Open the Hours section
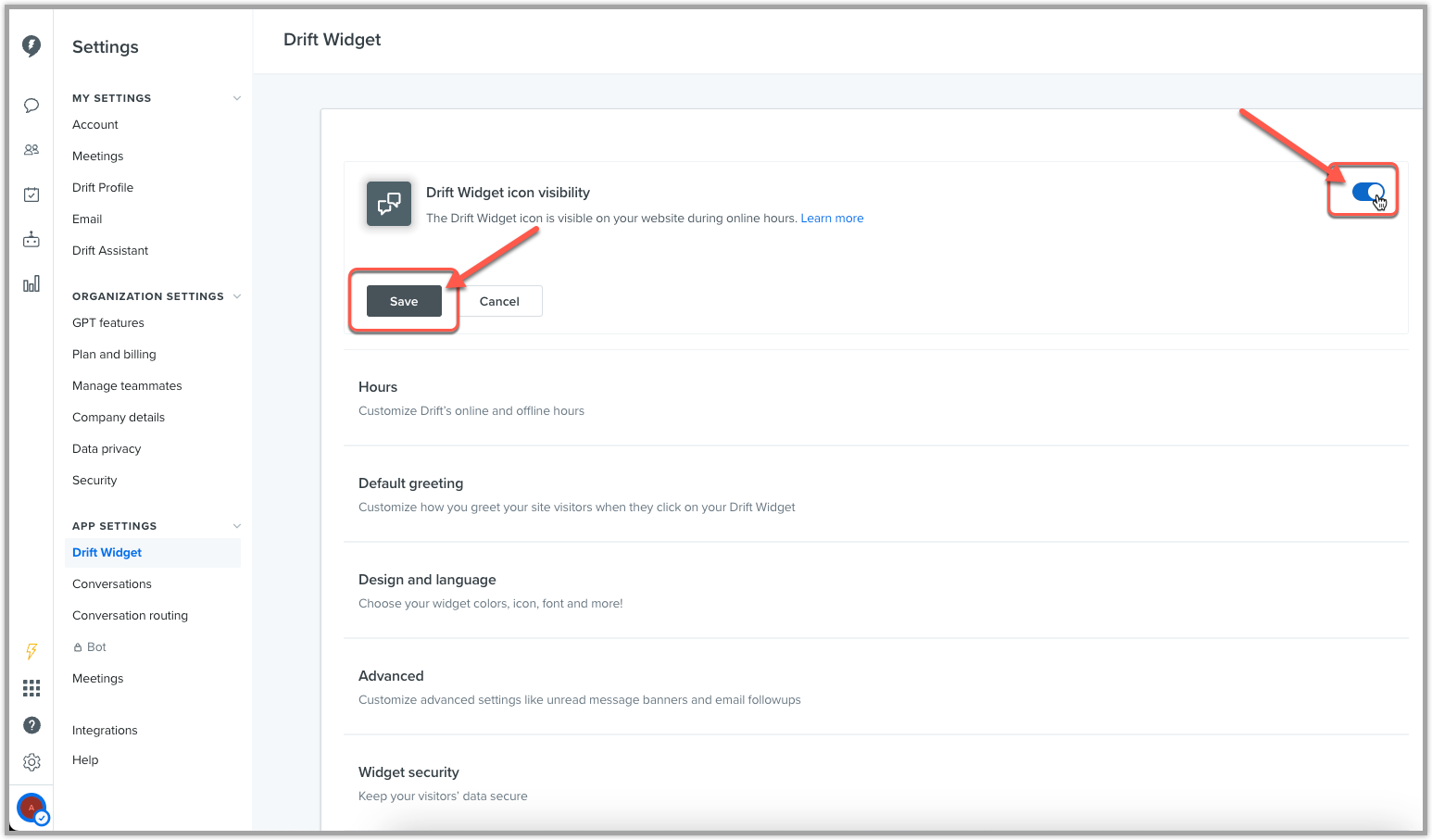This screenshot has height=840, width=1432. point(875,398)
